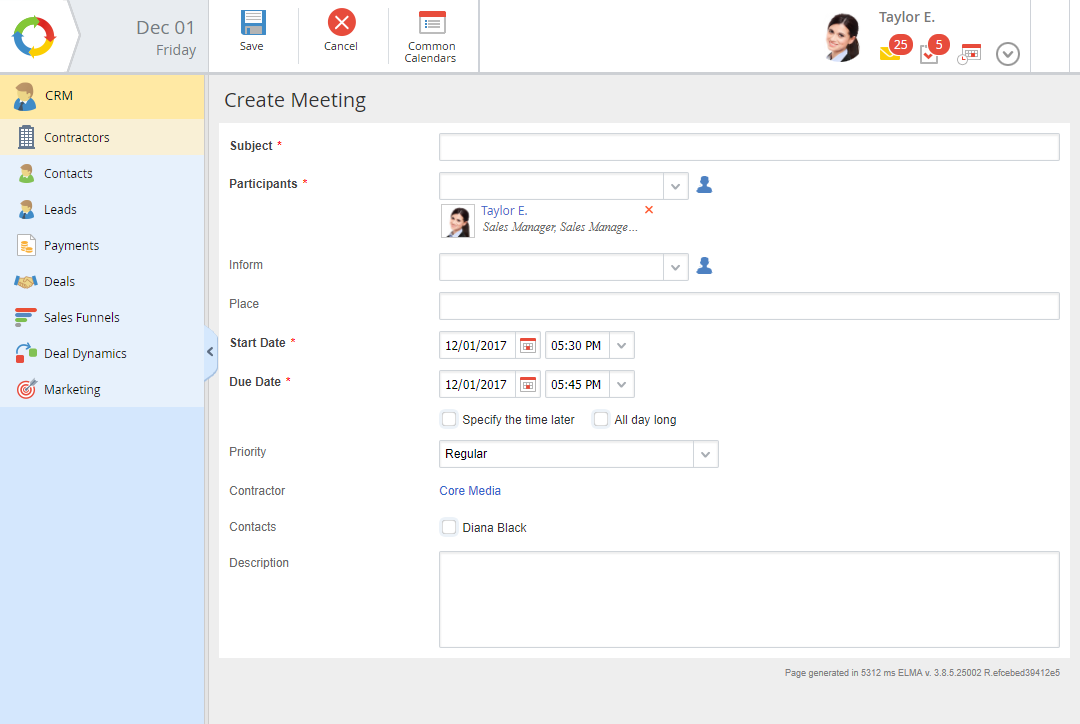Click the calendar clock icon in header
The height and width of the screenshot is (724, 1080).
tap(969, 54)
